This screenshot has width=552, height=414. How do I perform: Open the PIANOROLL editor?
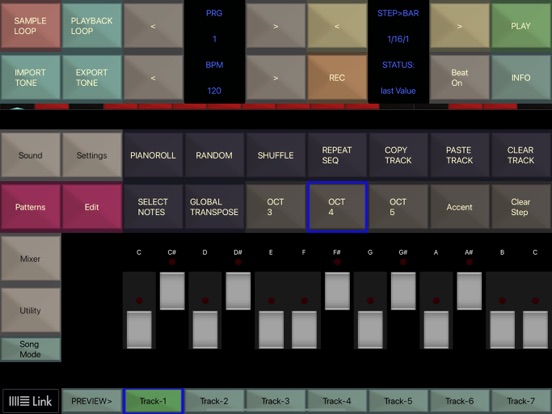coord(153,155)
